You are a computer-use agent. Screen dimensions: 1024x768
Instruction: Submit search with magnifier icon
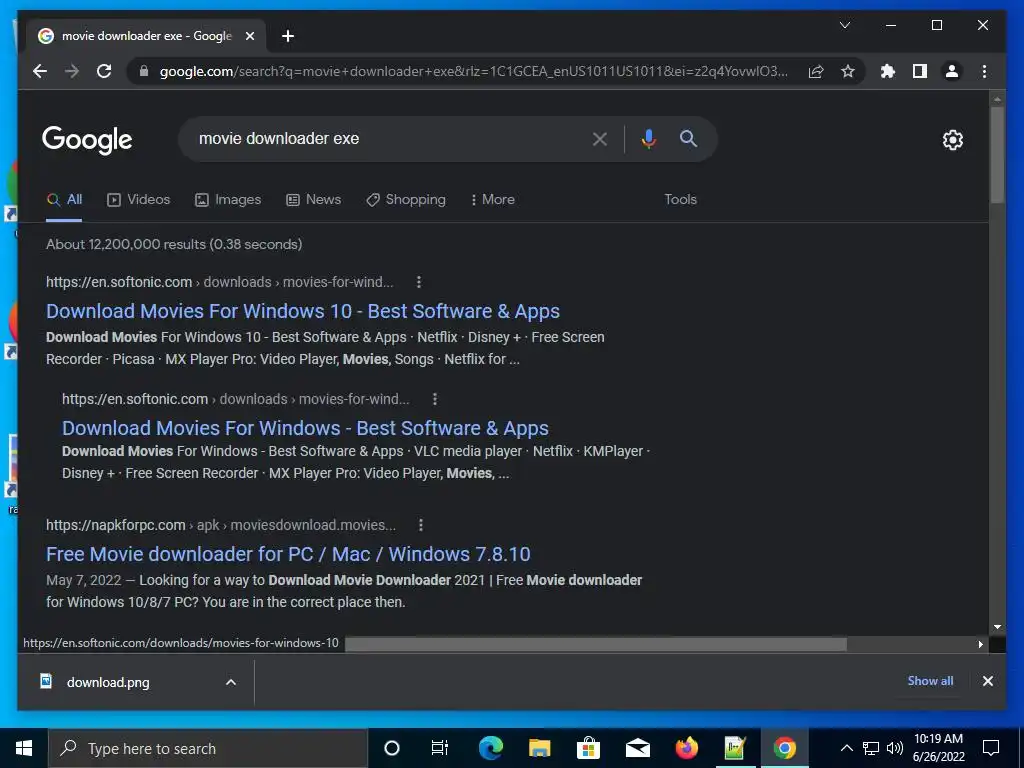tap(688, 138)
